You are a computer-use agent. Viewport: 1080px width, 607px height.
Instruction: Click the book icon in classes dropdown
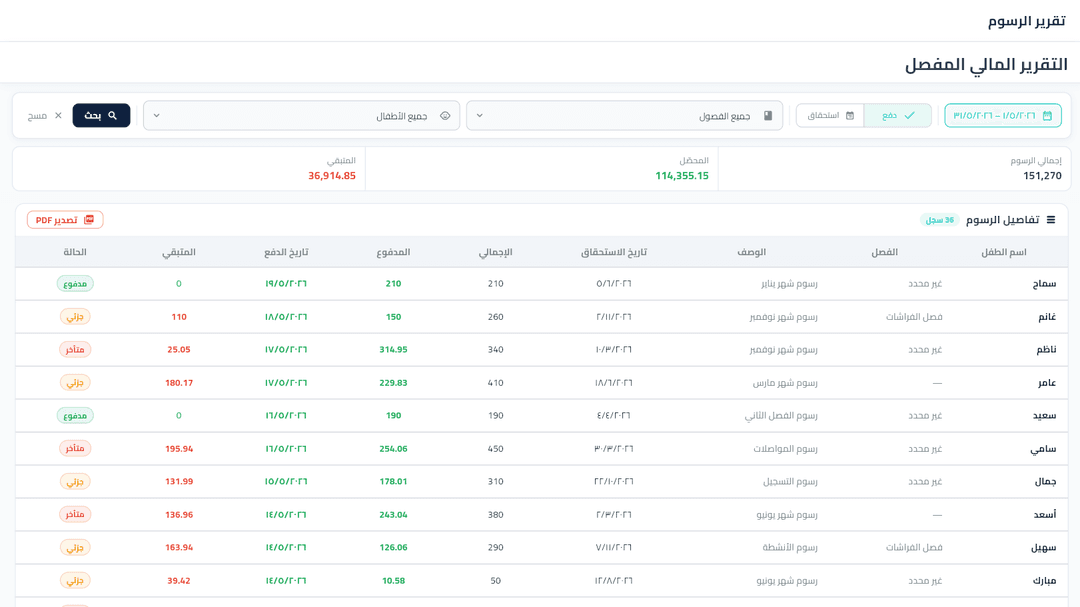coord(768,116)
